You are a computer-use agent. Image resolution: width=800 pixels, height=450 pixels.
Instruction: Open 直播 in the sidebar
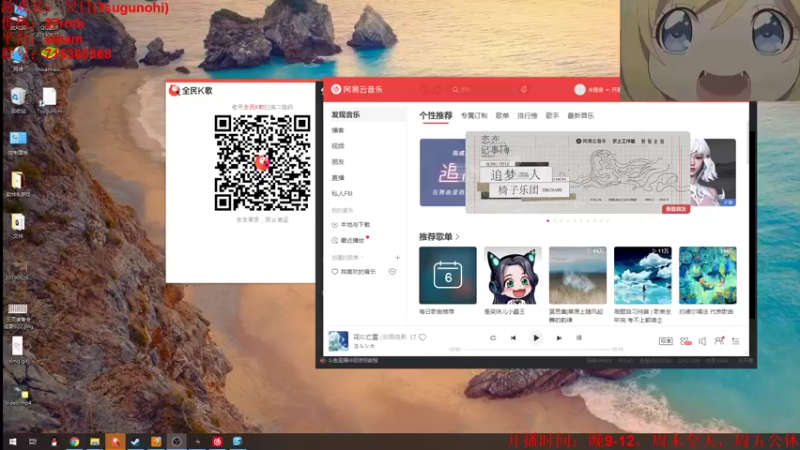click(x=338, y=178)
